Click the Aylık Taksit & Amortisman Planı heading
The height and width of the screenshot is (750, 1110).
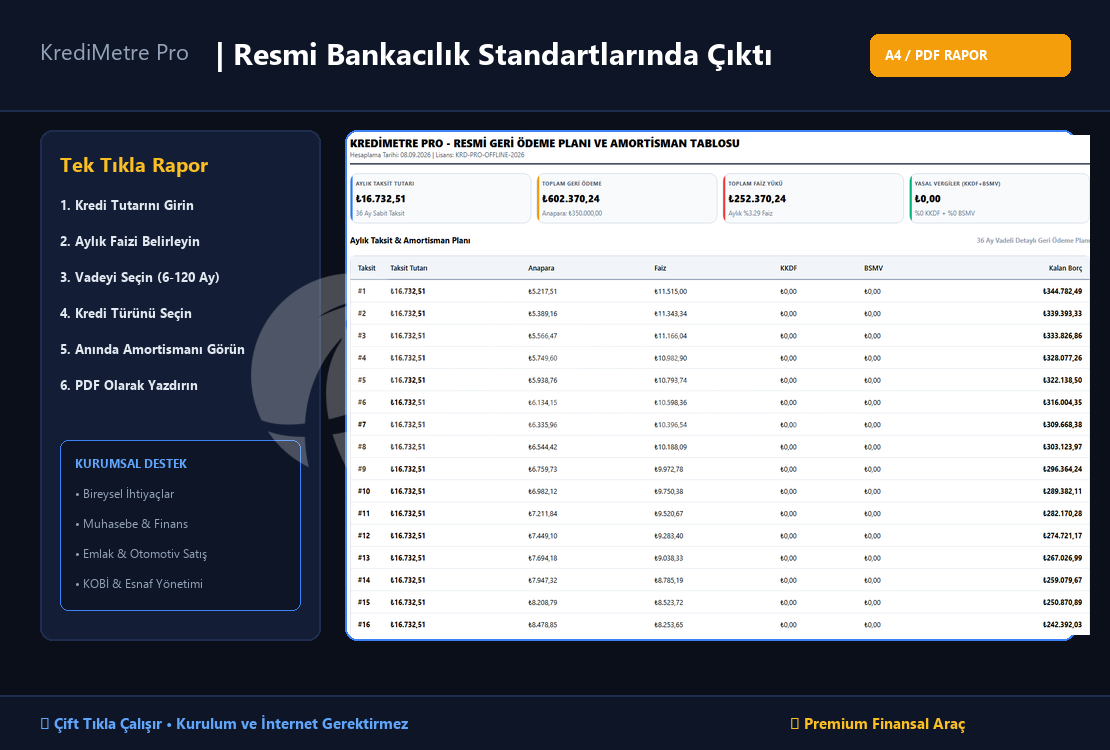coord(410,241)
